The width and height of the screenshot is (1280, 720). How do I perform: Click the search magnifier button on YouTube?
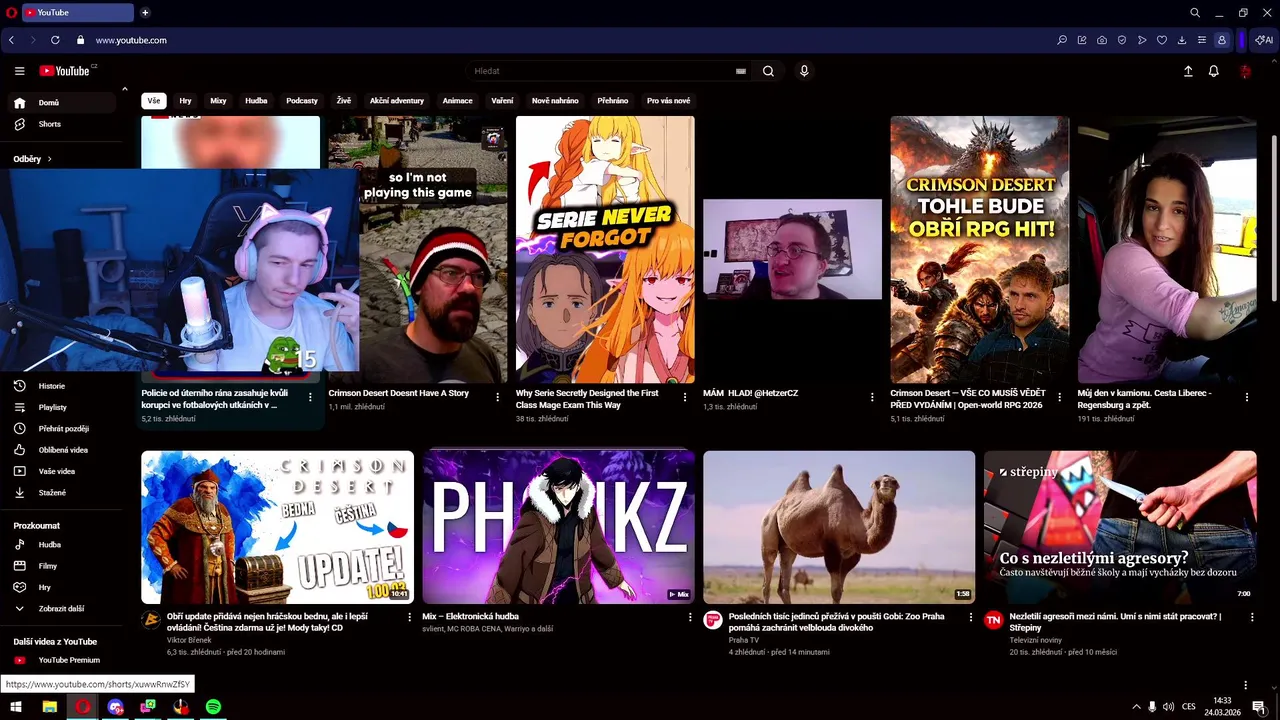768,71
